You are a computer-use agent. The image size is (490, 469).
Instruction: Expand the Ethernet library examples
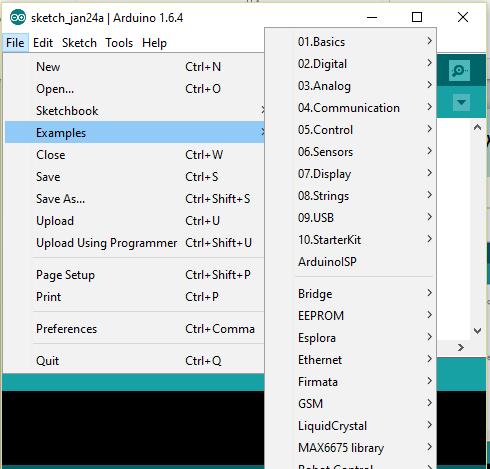click(351, 360)
